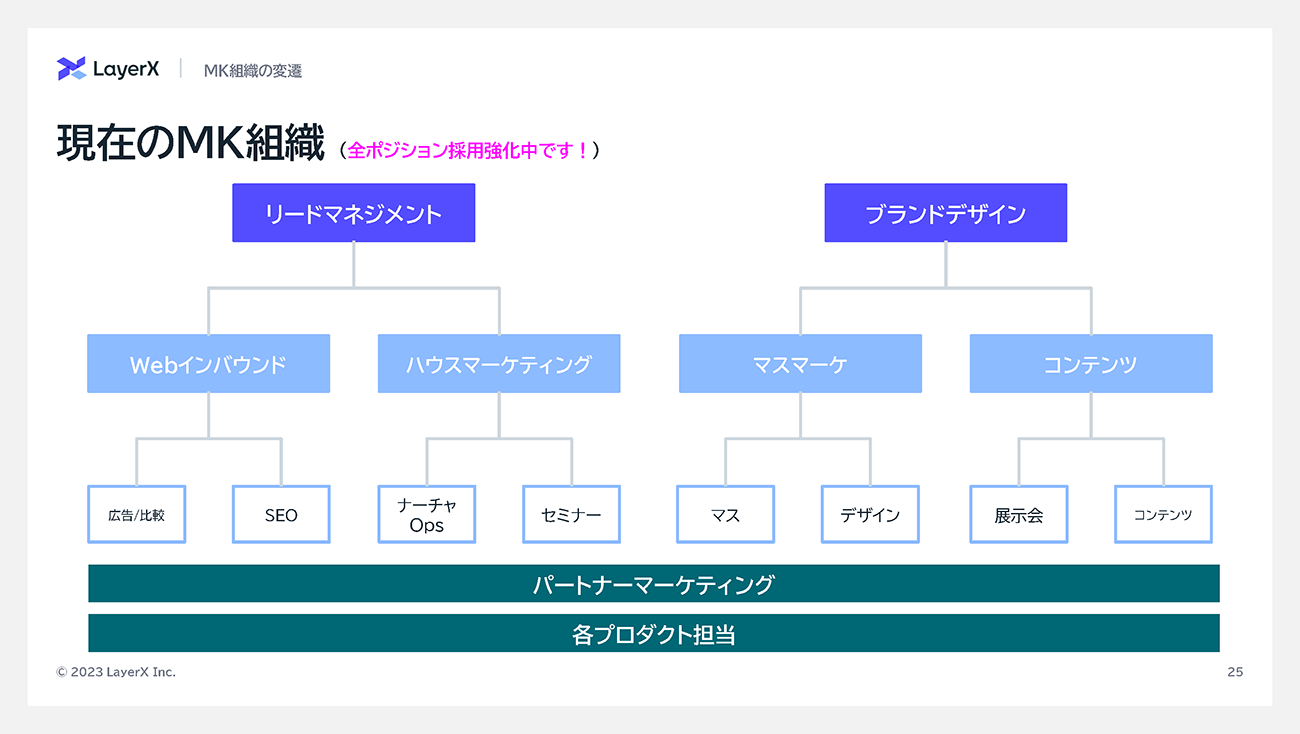This screenshot has width=1300, height=734.
Task: Select the デザイン leaf box
Action: 870,515
